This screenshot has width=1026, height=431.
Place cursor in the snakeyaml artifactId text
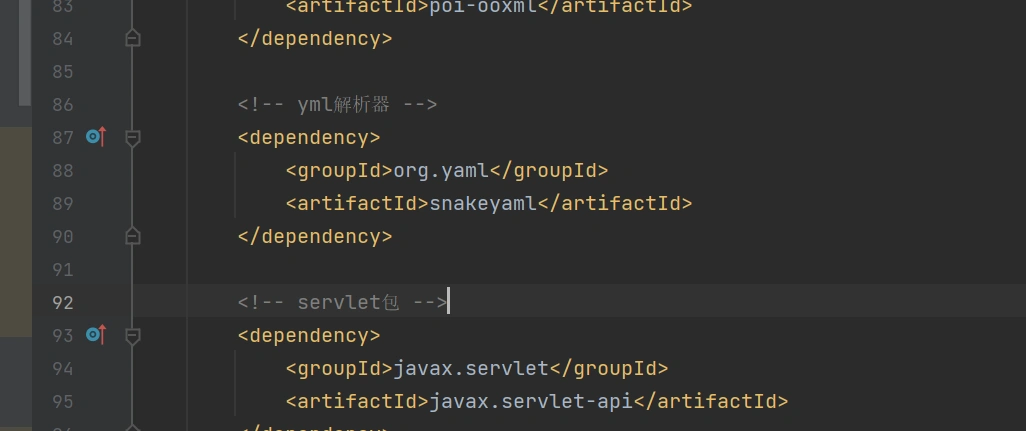point(483,204)
